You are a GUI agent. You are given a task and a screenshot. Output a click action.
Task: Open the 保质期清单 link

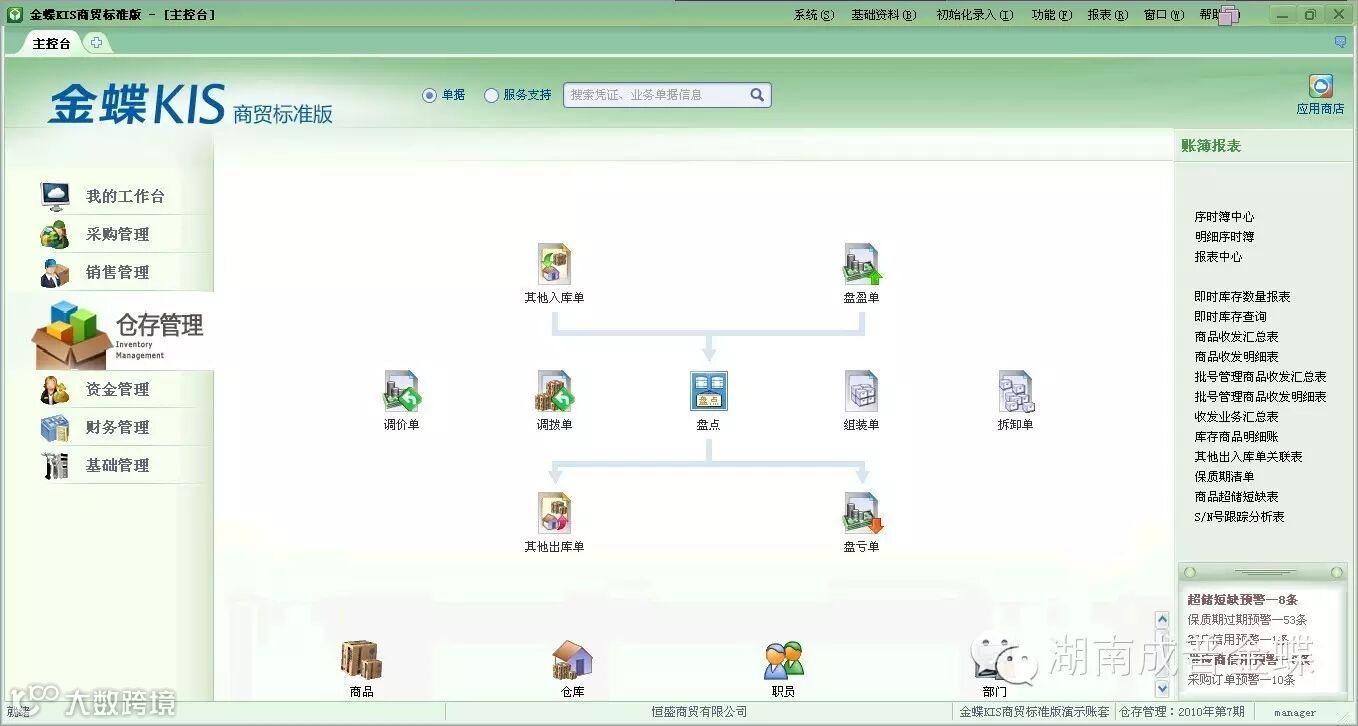1224,477
